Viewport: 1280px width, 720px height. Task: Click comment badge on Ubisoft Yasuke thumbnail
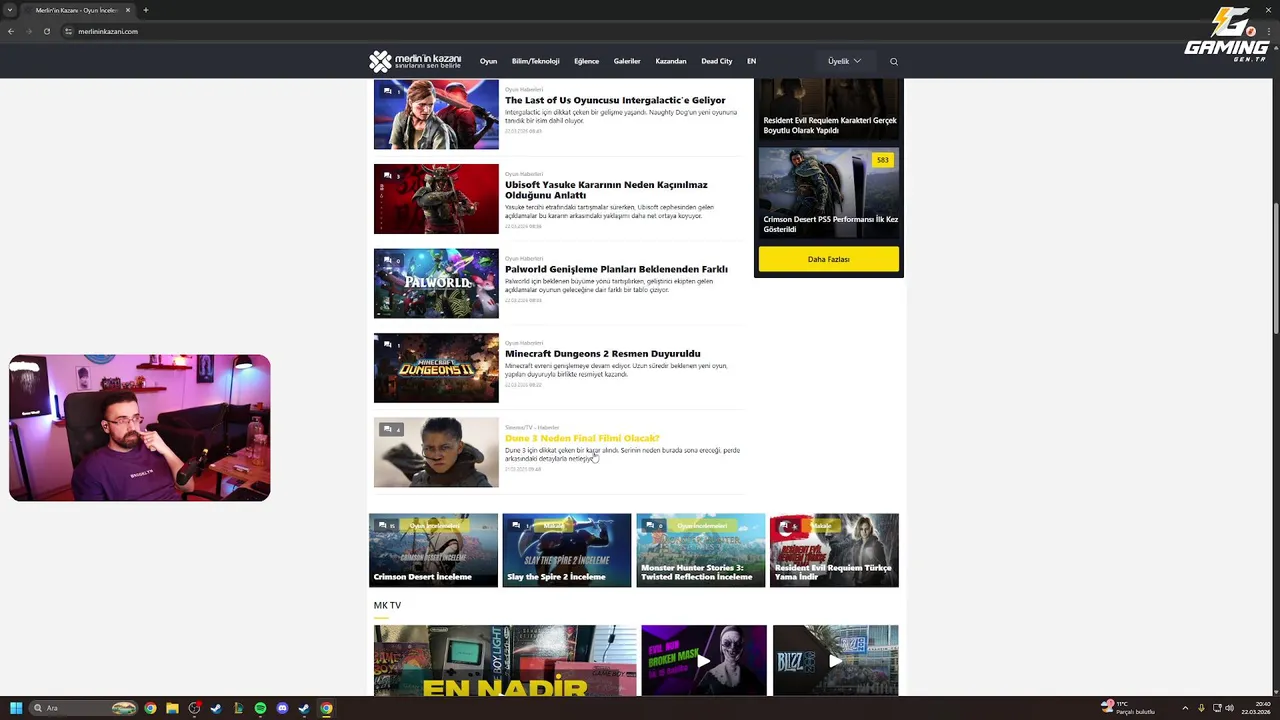392,176
